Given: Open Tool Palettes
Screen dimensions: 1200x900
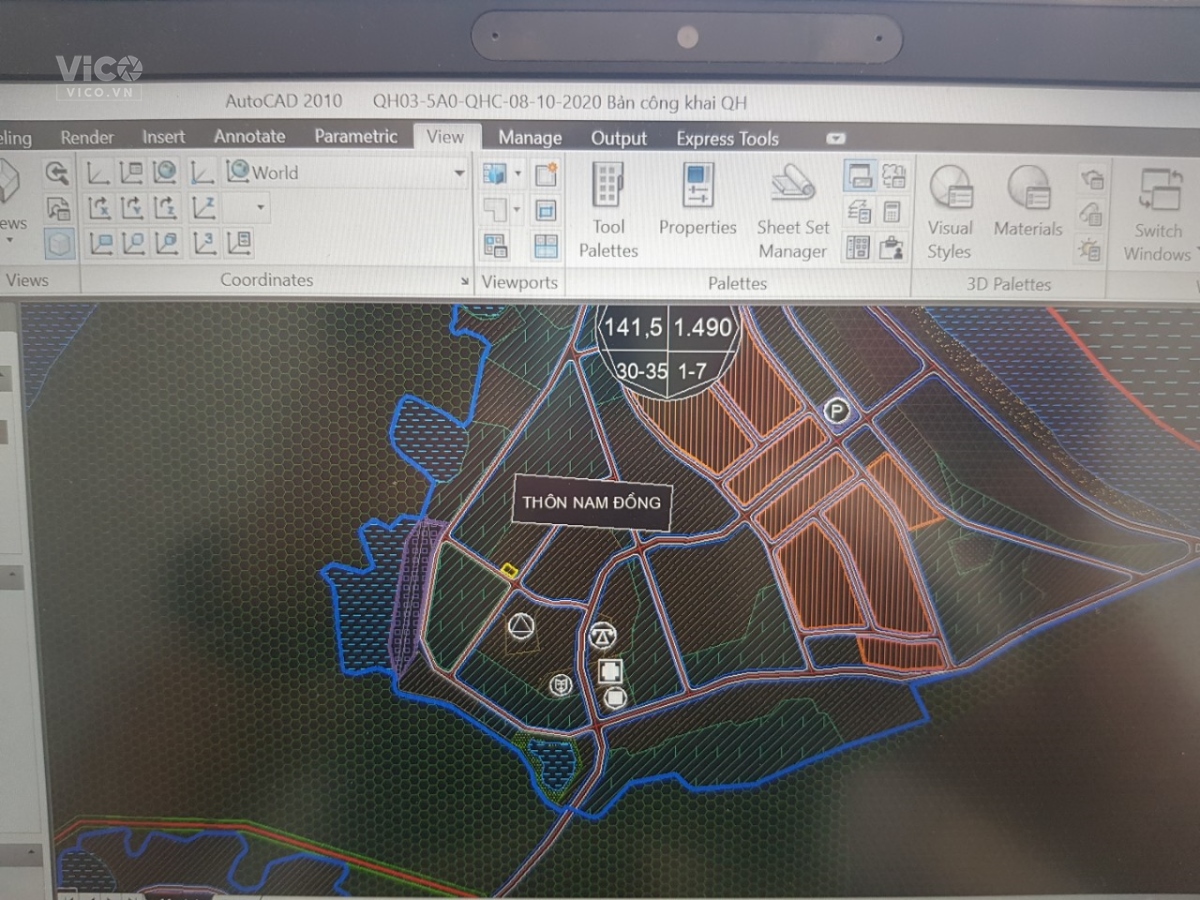Looking at the screenshot, I should click(608, 211).
